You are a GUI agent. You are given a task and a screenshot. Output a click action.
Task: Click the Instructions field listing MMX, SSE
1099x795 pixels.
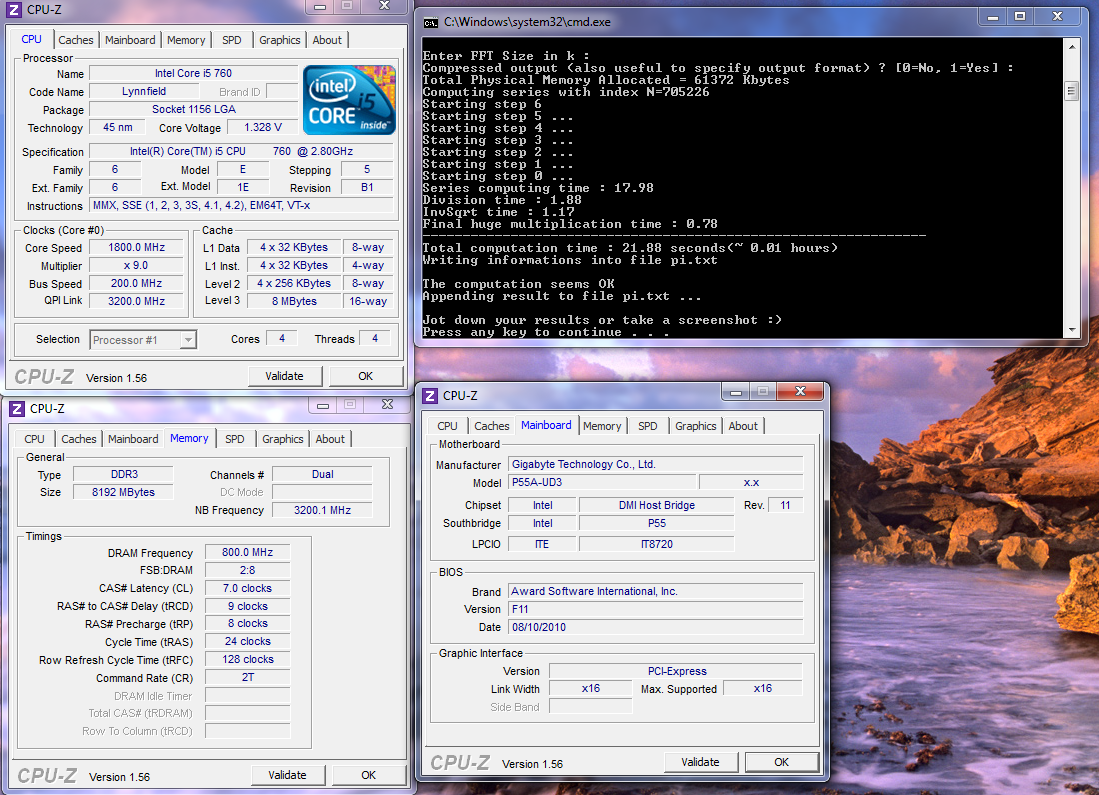[x=242, y=206]
